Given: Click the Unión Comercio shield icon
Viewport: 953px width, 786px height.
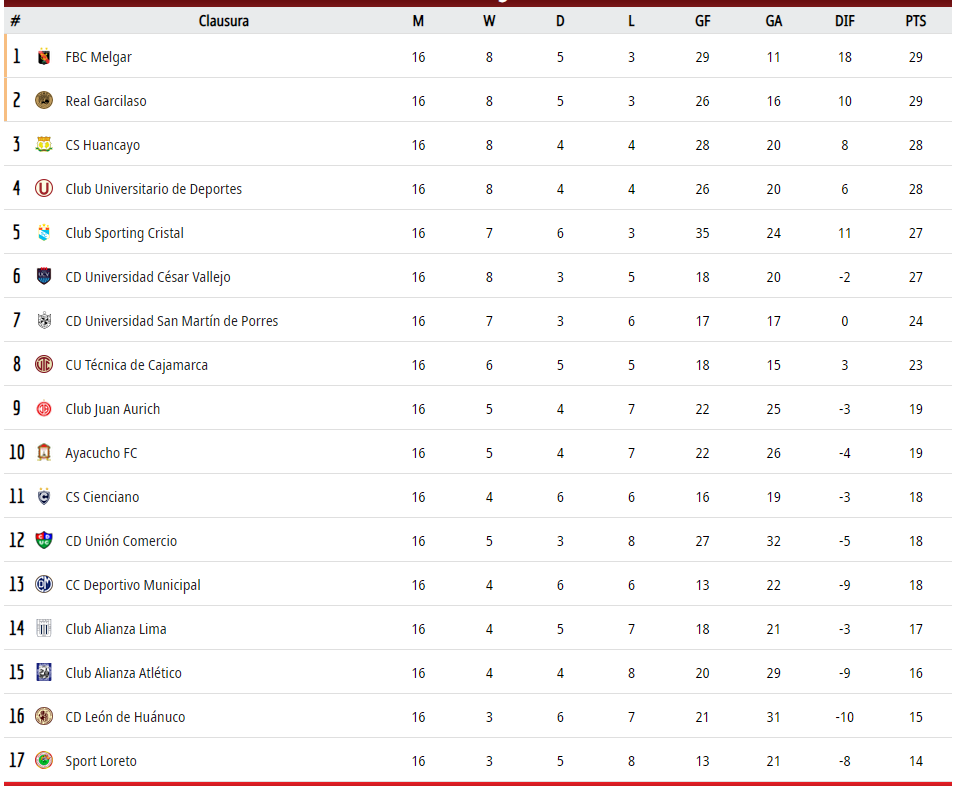Looking at the screenshot, I should [x=44, y=540].
